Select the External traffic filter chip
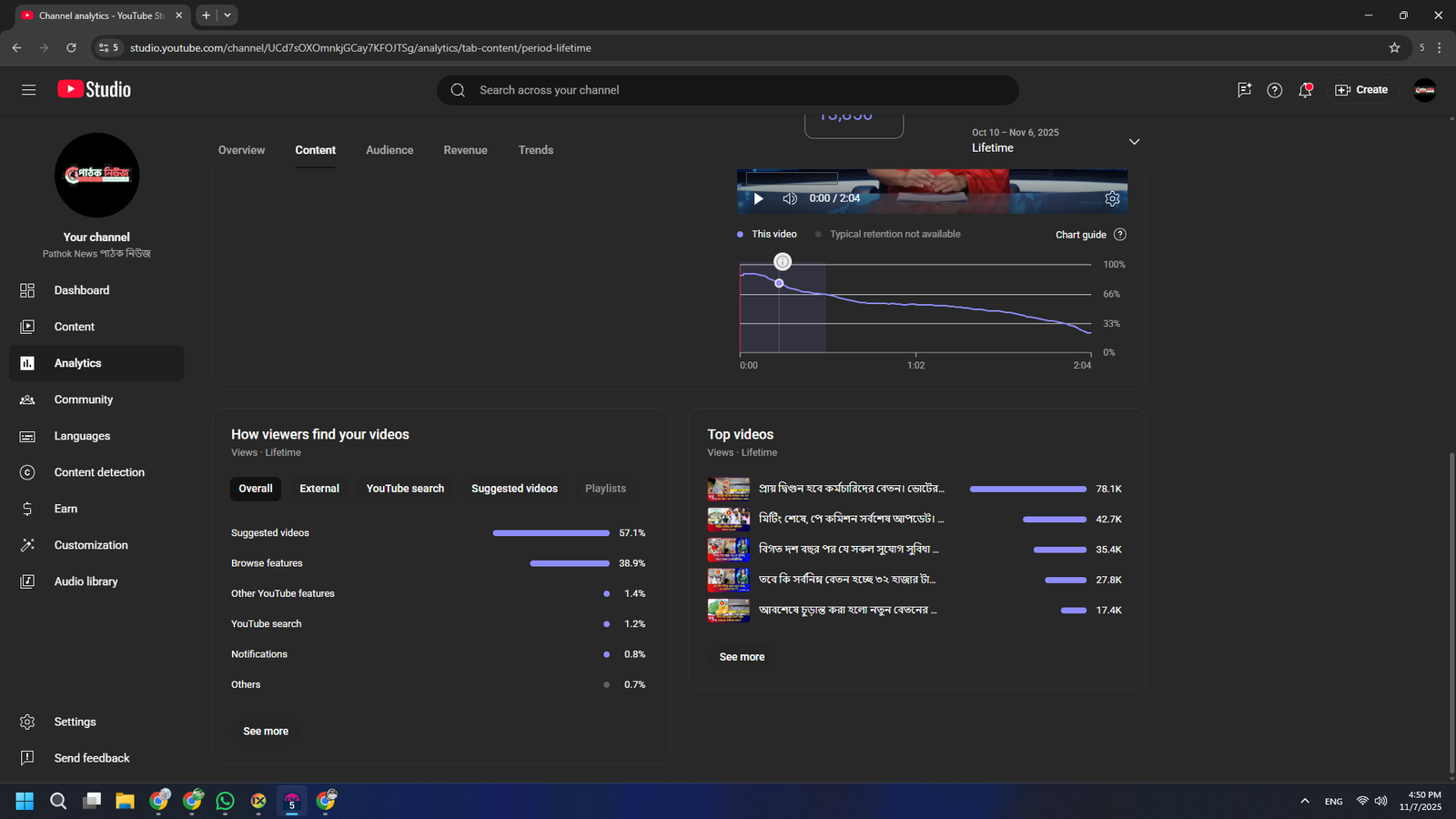The height and width of the screenshot is (819, 1456). tap(319, 489)
